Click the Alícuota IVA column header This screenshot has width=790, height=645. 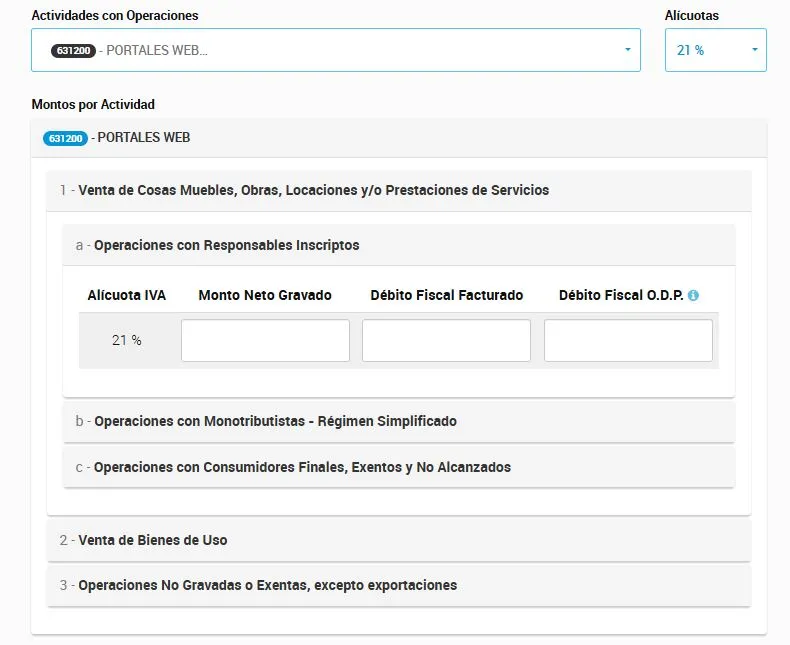126,295
